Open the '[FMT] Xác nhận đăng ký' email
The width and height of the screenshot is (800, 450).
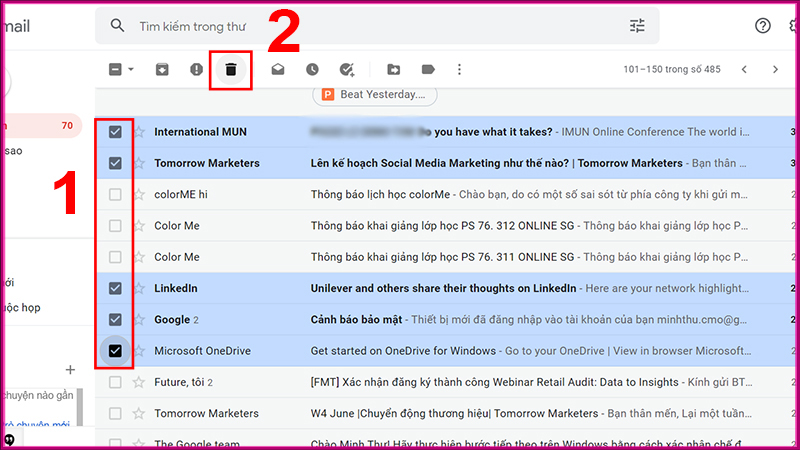pyautogui.click(x=494, y=382)
